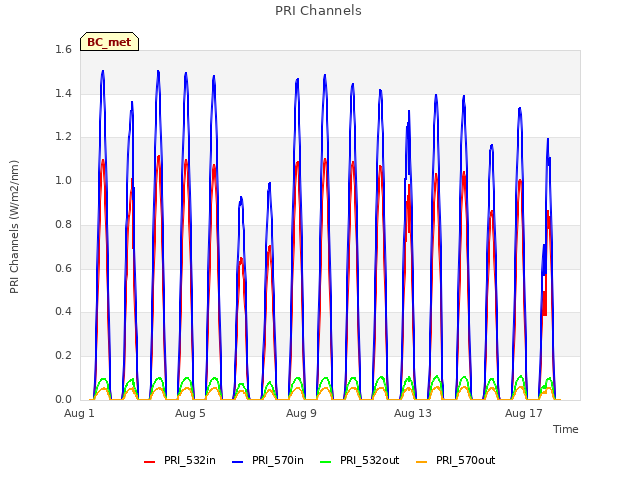
Task: Click the green PRI_532out legend swatch
Action: 326,462
